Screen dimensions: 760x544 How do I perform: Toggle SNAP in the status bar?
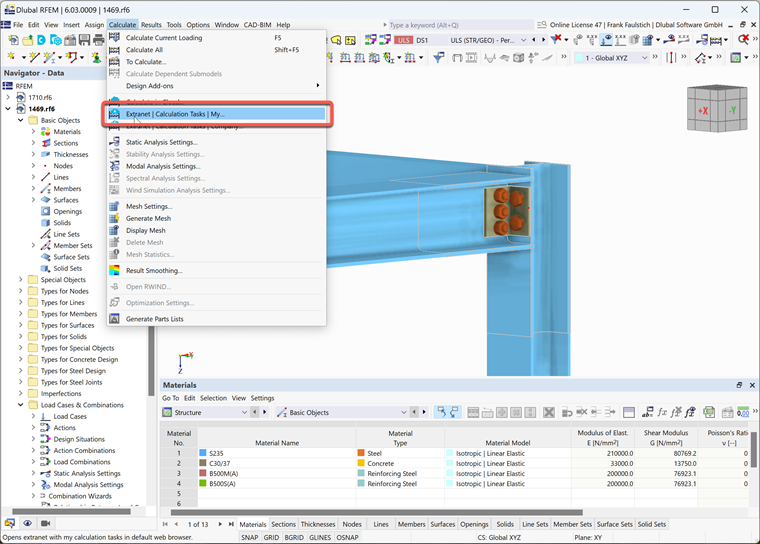tap(250, 537)
